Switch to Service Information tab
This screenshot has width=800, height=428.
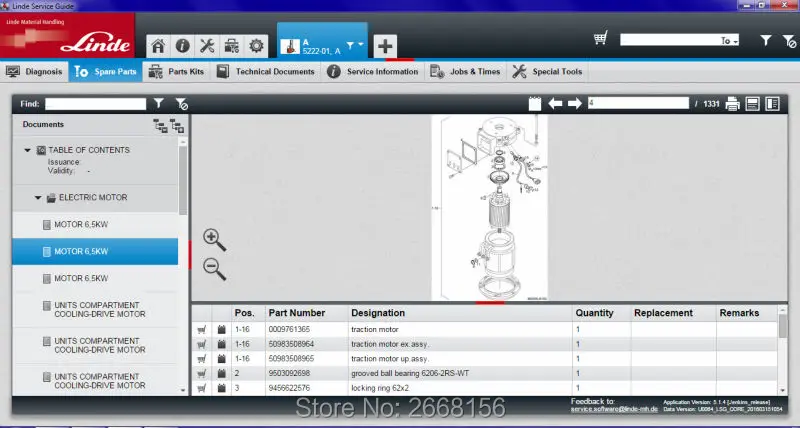373,72
